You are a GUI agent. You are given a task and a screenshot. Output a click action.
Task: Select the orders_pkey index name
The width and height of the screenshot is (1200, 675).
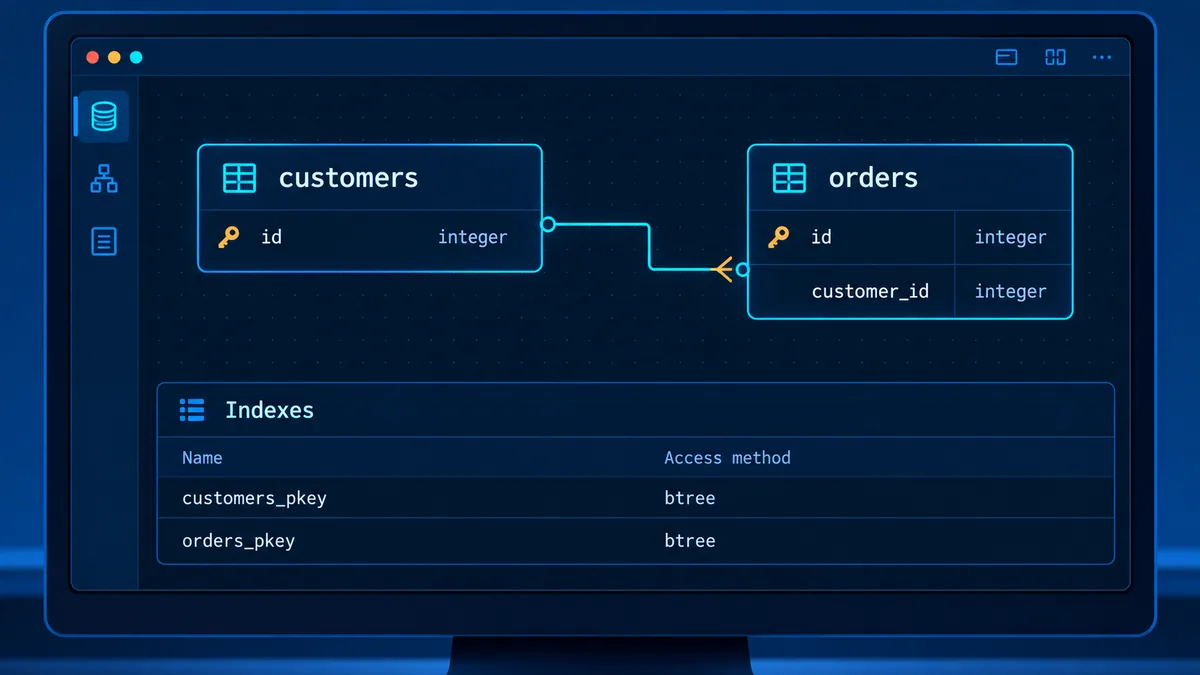[x=238, y=541]
